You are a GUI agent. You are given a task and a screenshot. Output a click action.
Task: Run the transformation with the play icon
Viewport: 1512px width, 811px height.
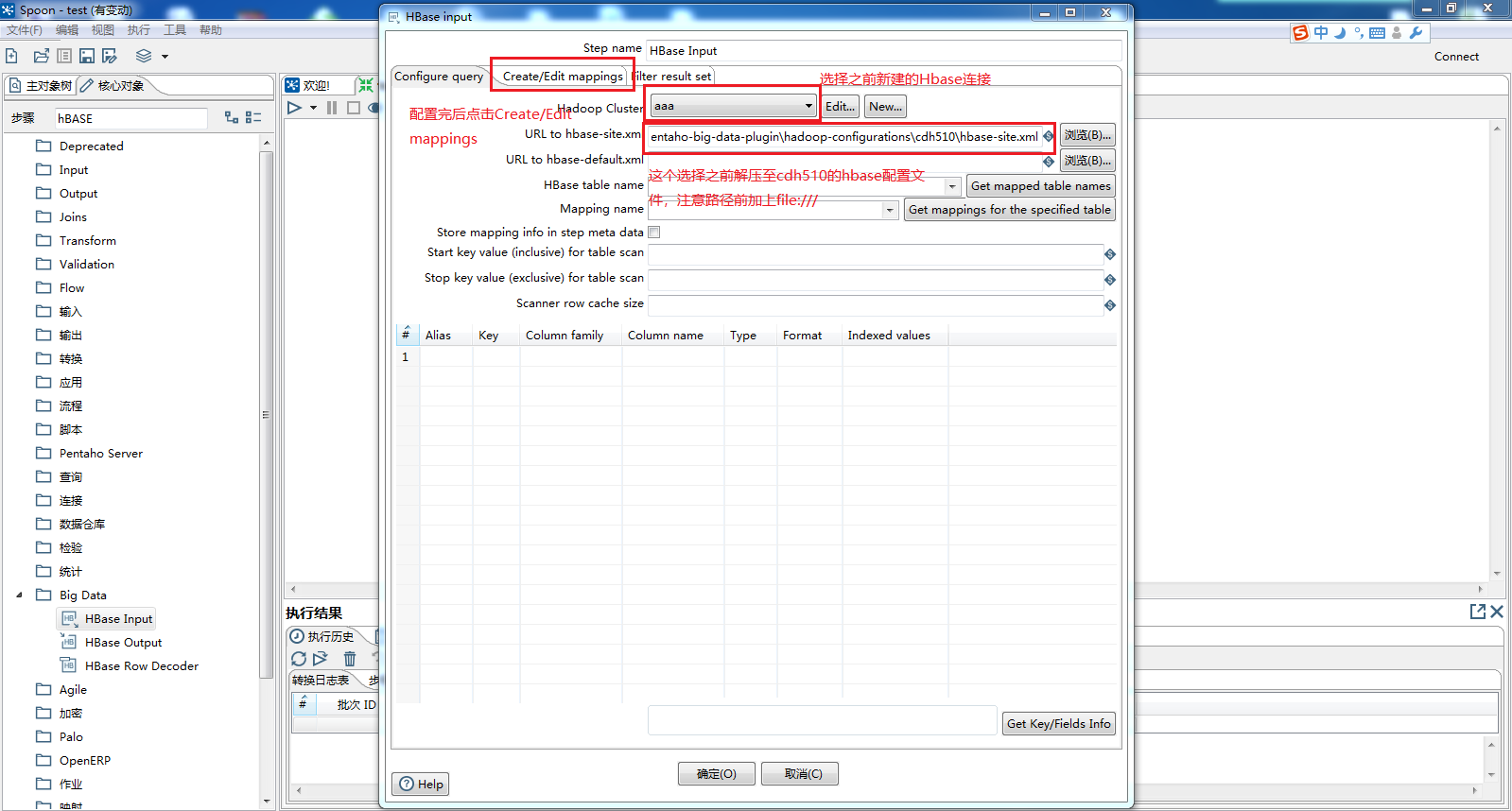(294, 108)
